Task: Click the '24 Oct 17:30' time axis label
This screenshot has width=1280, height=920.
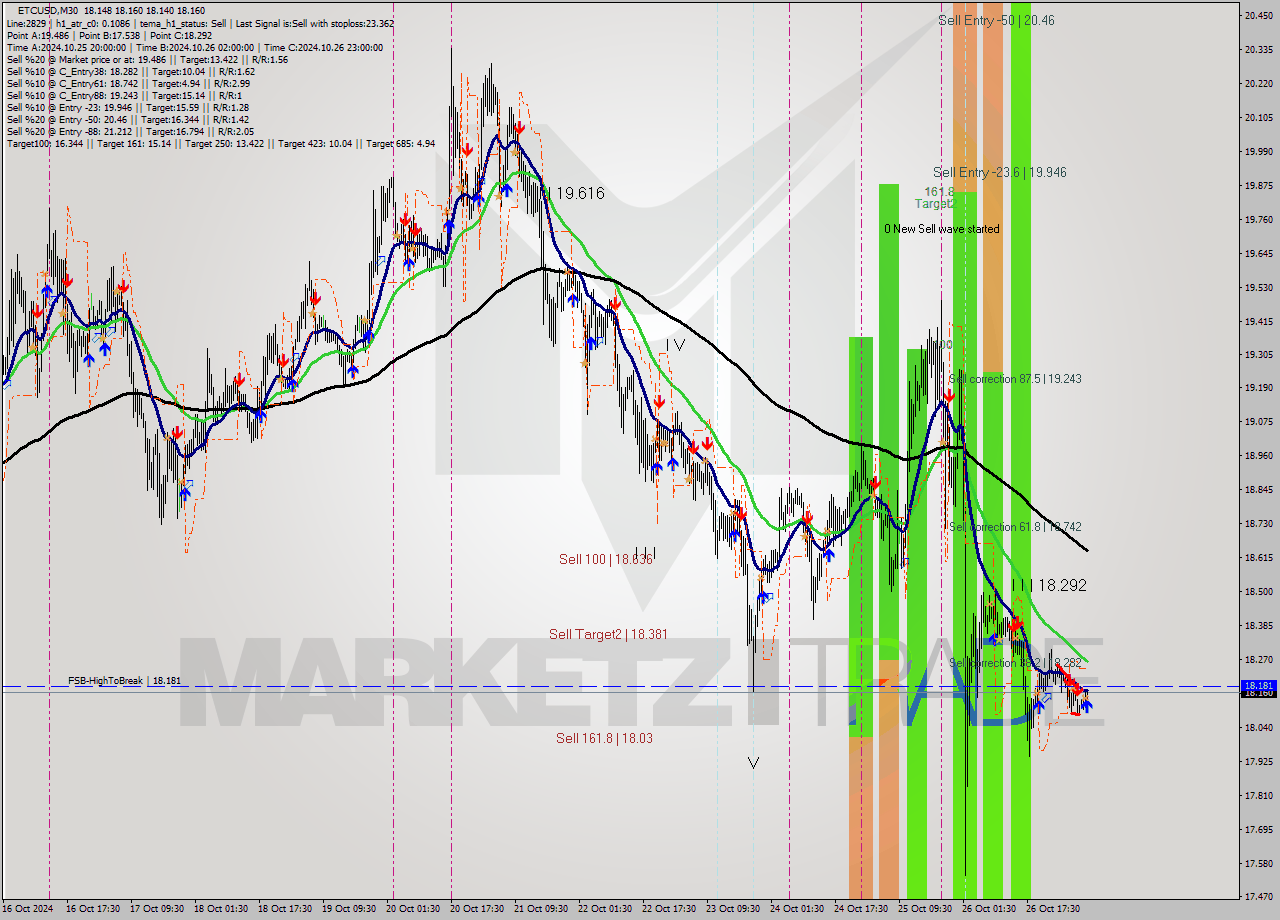Action: click(861, 909)
